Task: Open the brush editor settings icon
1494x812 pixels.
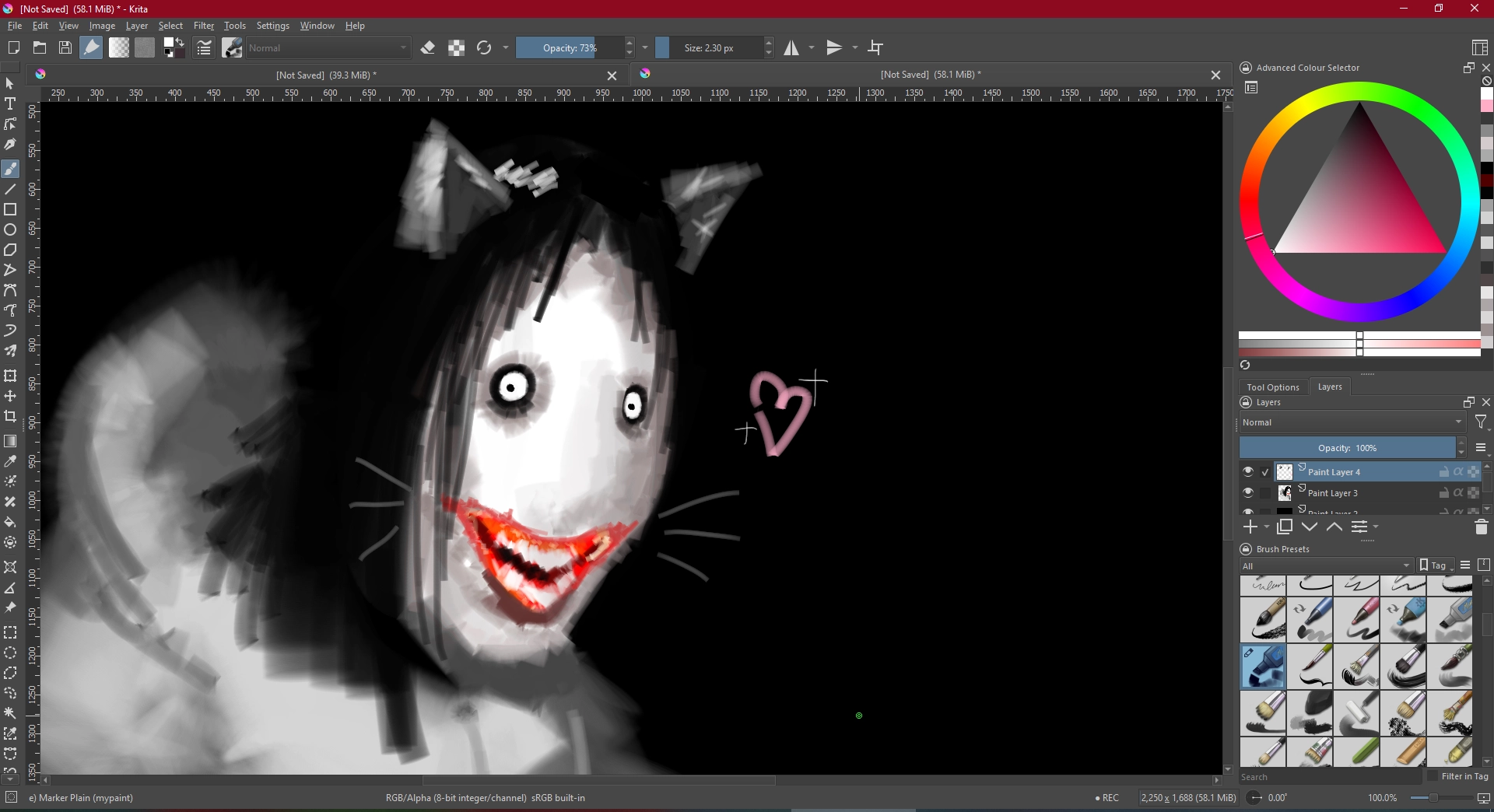Action: click(x=204, y=48)
